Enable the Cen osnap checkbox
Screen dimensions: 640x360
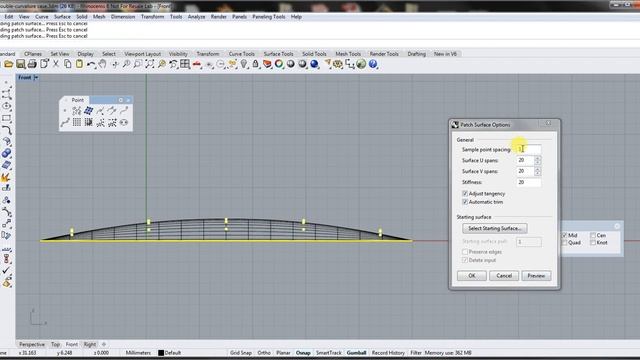pos(593,236)
